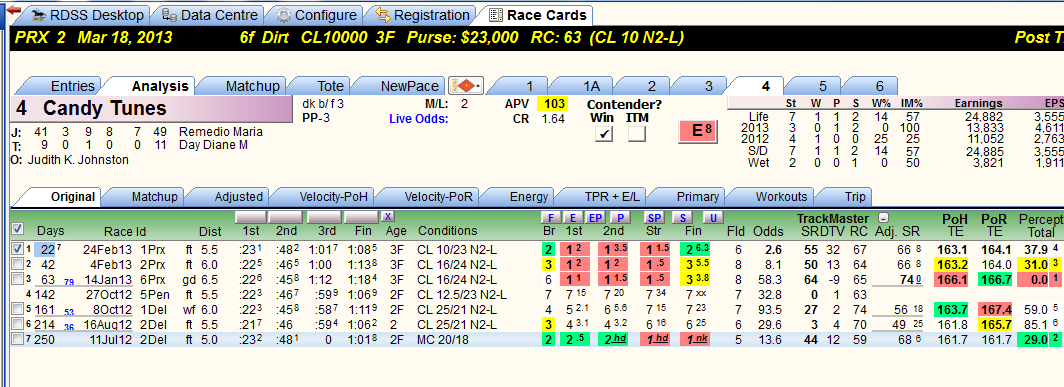Click the E running style button
Screen dimensions: 1064x387
(x=573, y=217)
